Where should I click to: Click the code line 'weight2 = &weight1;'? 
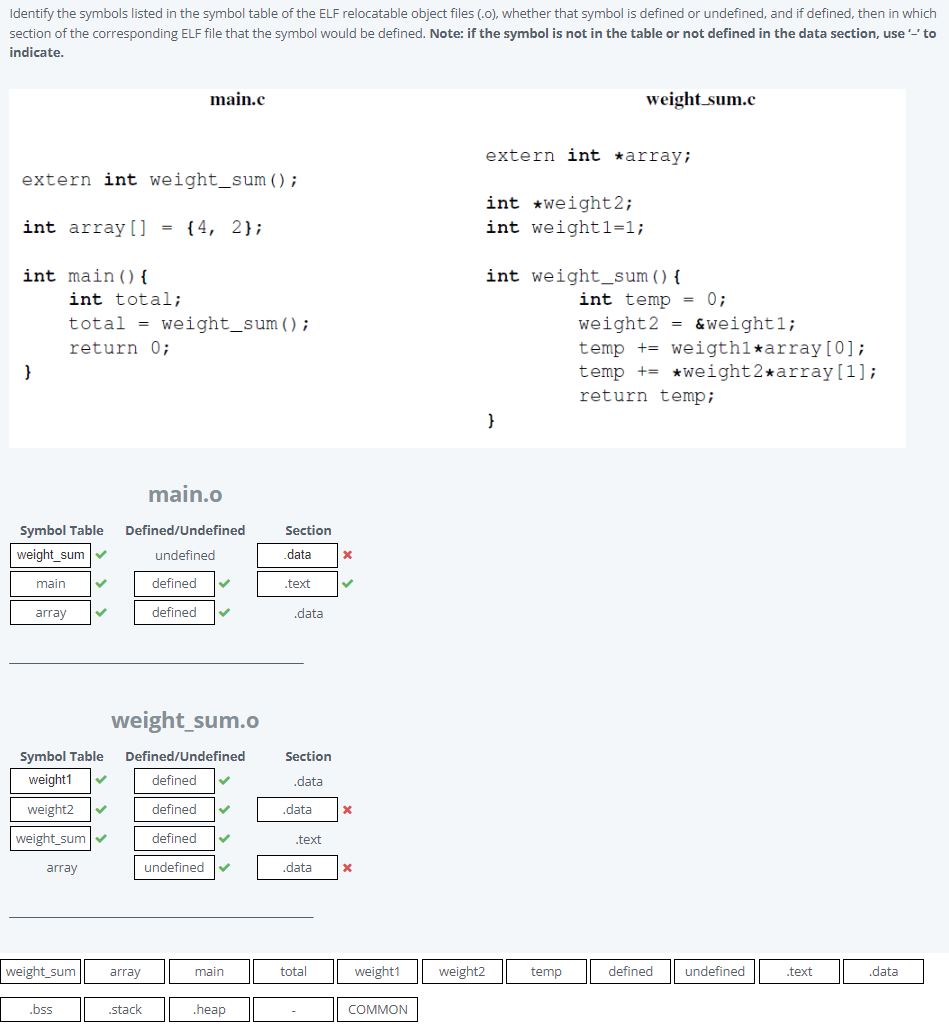click(x=687, y=324)
